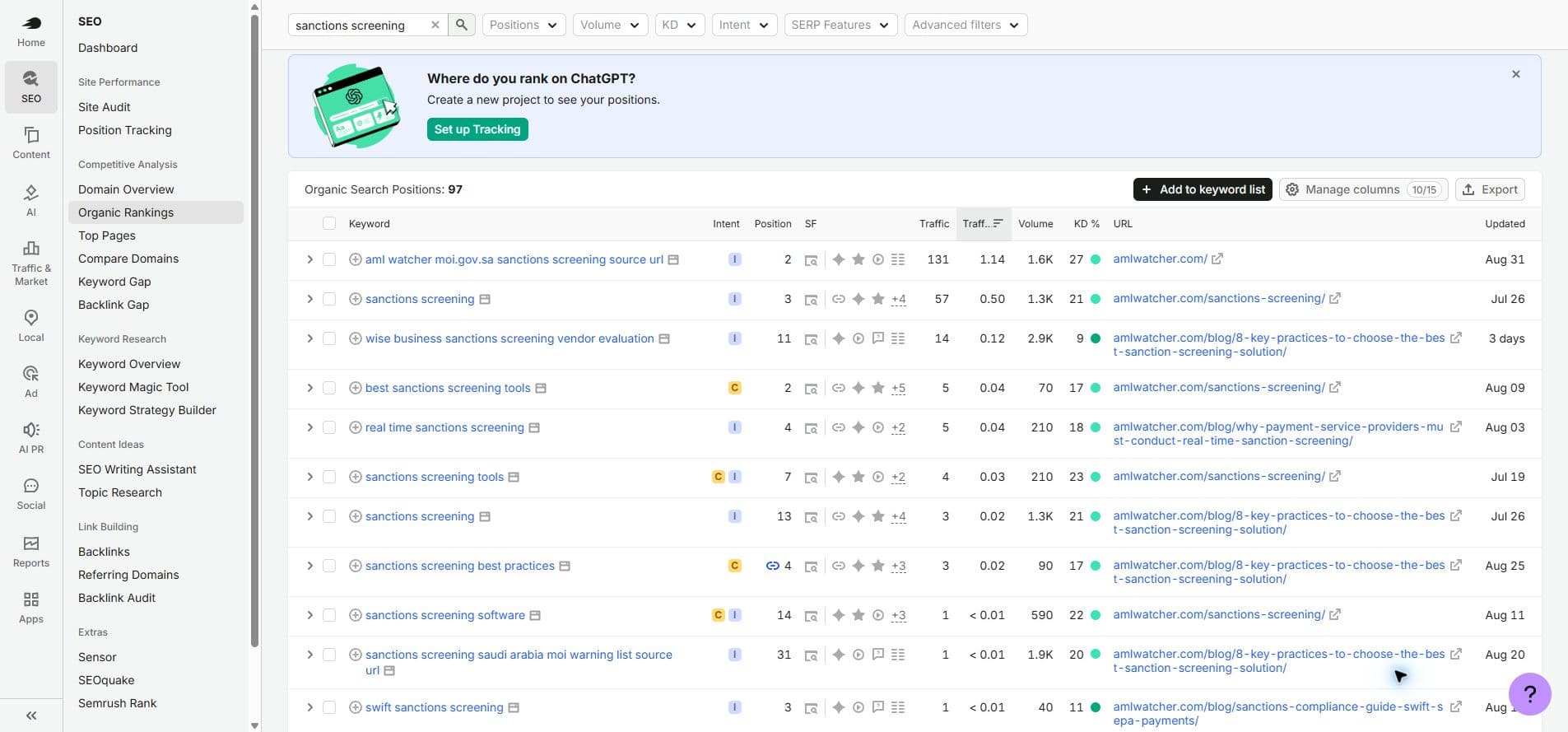Add 'best sanctions screening tools' via plus icon
The image size is (1568, 732).
tap(356, 388)
